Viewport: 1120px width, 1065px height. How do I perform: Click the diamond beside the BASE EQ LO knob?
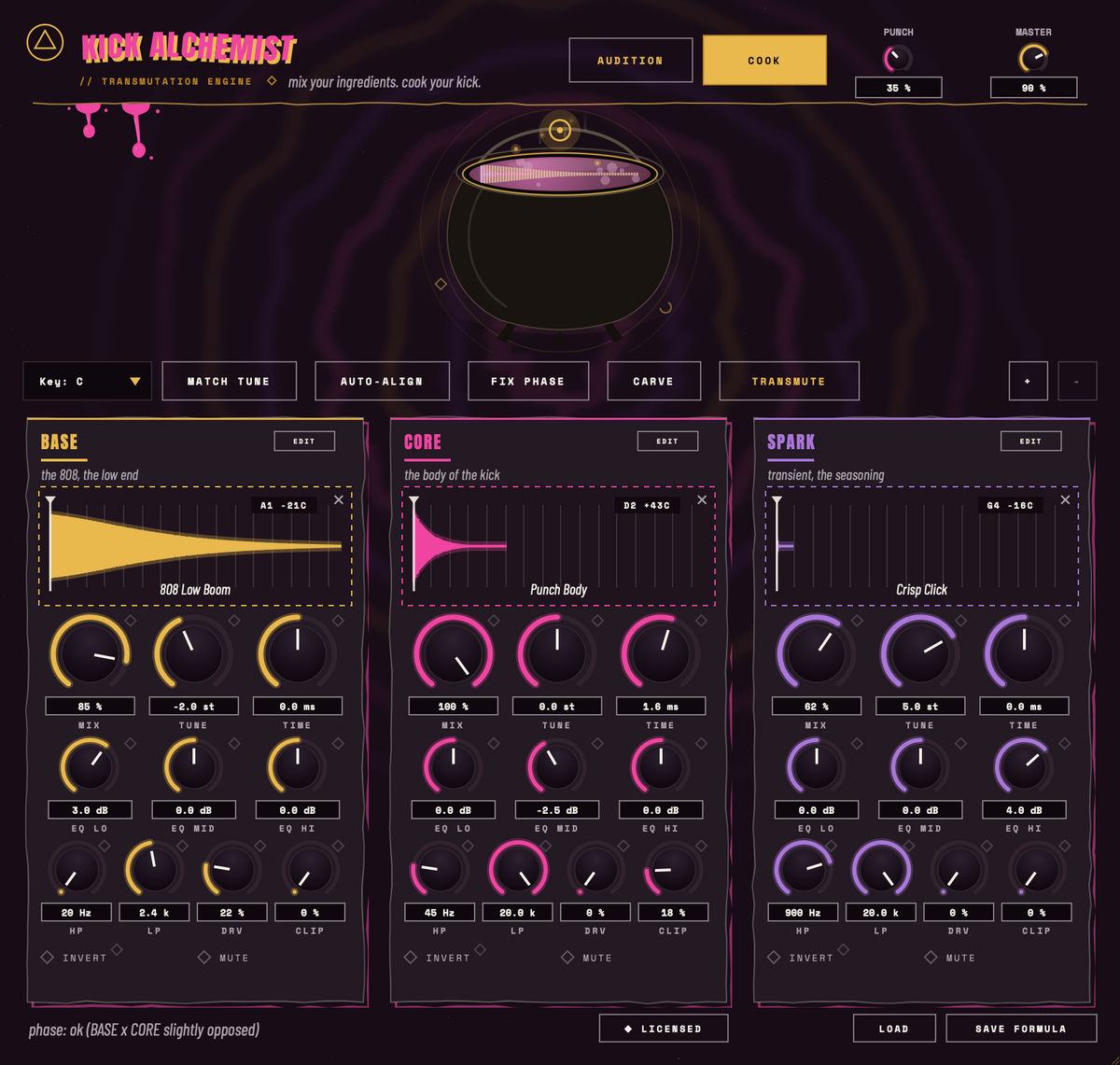(x=131, y=743)
